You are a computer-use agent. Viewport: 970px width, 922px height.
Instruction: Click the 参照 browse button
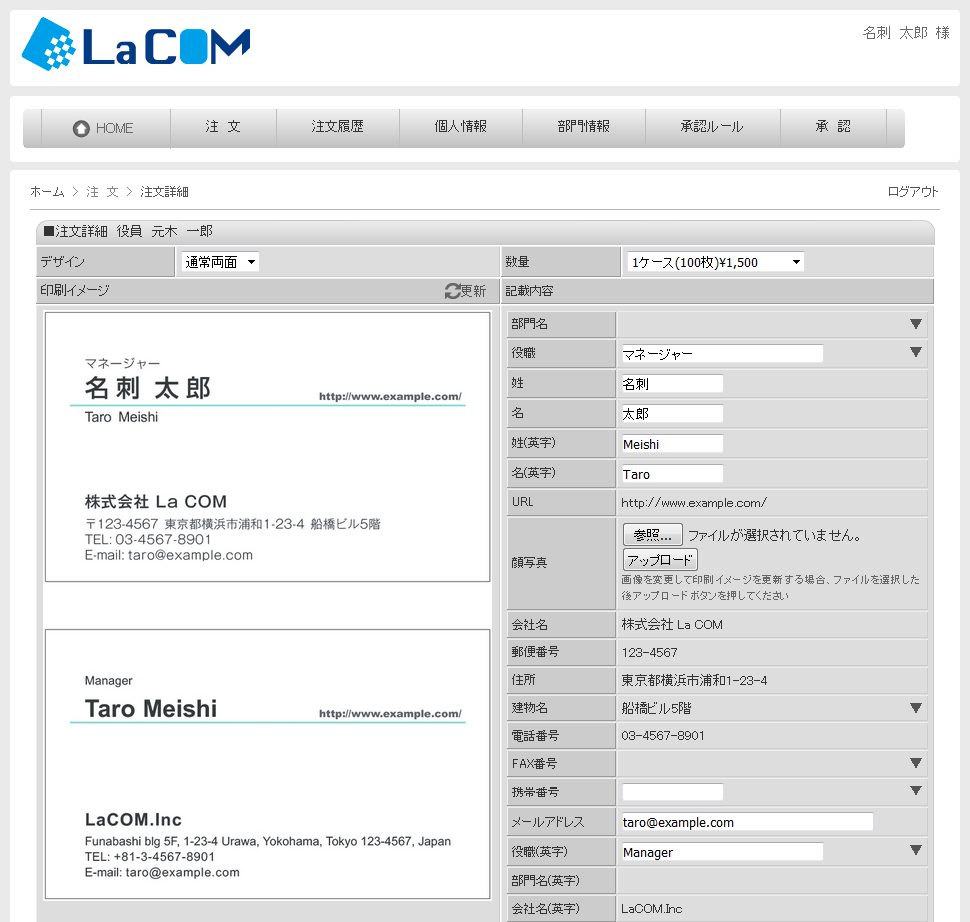pos(652,535)
